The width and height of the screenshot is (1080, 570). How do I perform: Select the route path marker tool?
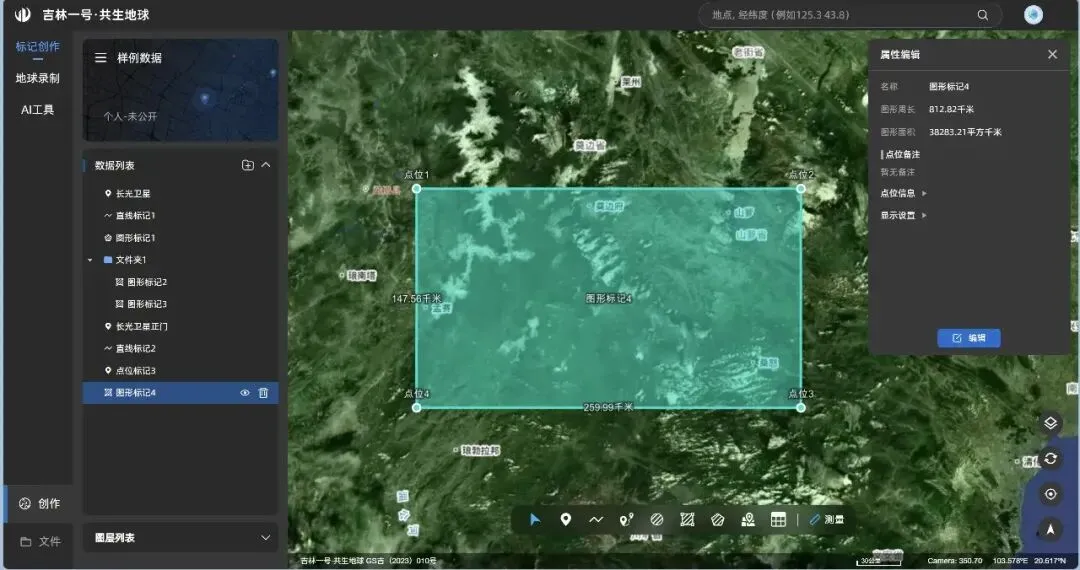[626, 520]
